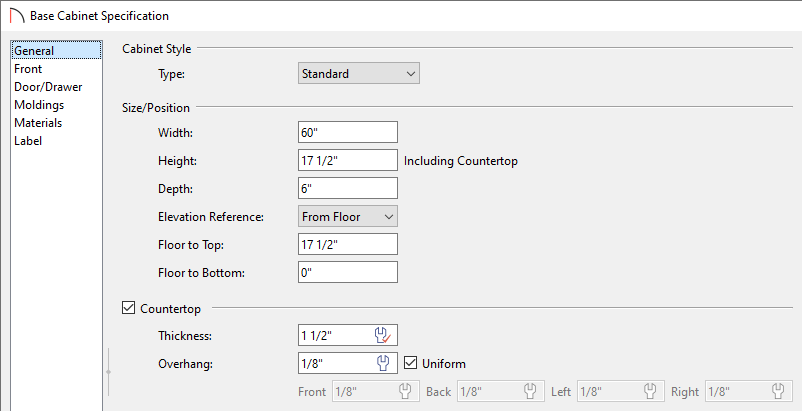Click the Height input field
This screenshot has height=411, width=802.
tap(347, 161)
